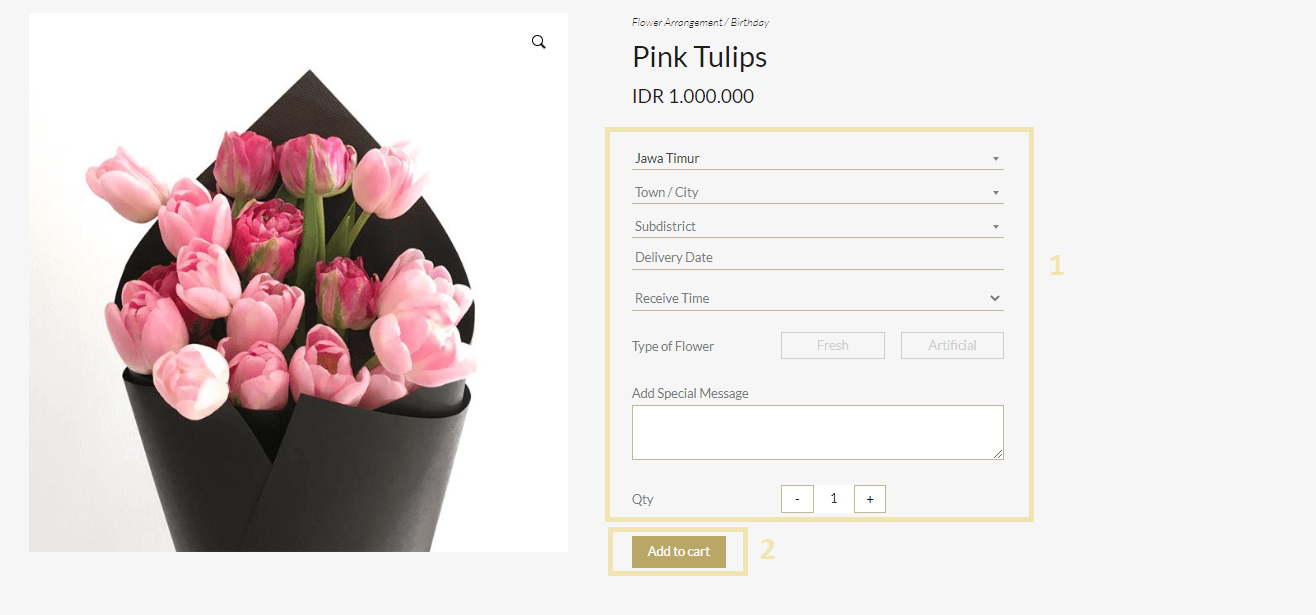Open the Jawa Timur province dropdown
The image size is (1316, 615).
click(818, 158)
